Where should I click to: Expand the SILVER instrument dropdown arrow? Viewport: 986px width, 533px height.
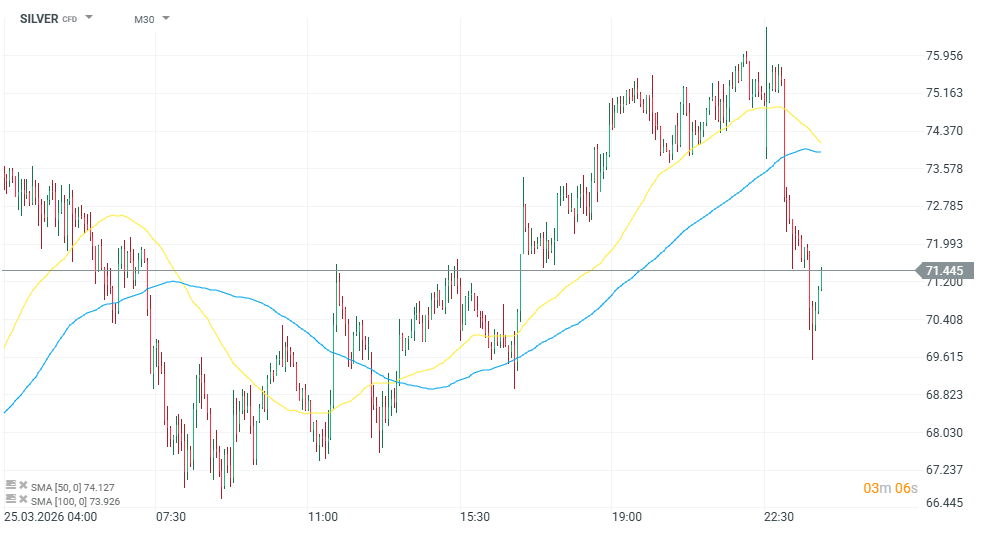pyautogui.click(x=90, y=18)
